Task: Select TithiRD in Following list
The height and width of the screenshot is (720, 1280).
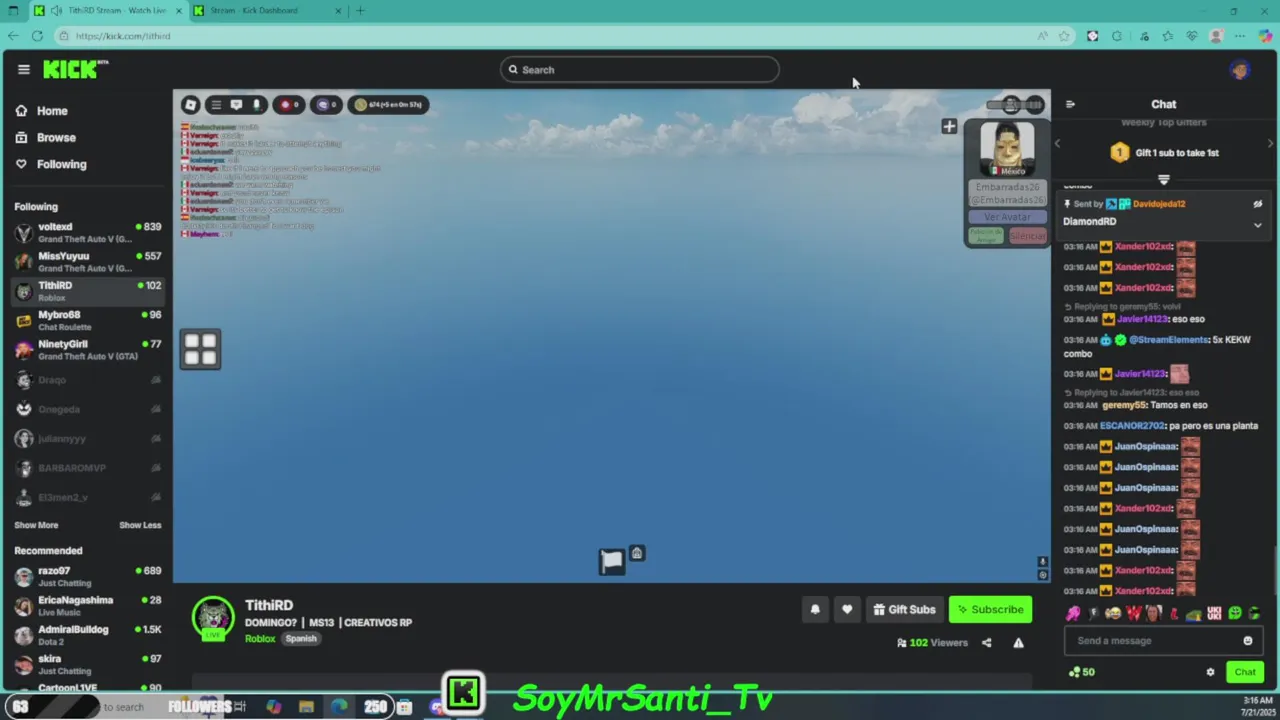Action: click(x=88, y=291)
